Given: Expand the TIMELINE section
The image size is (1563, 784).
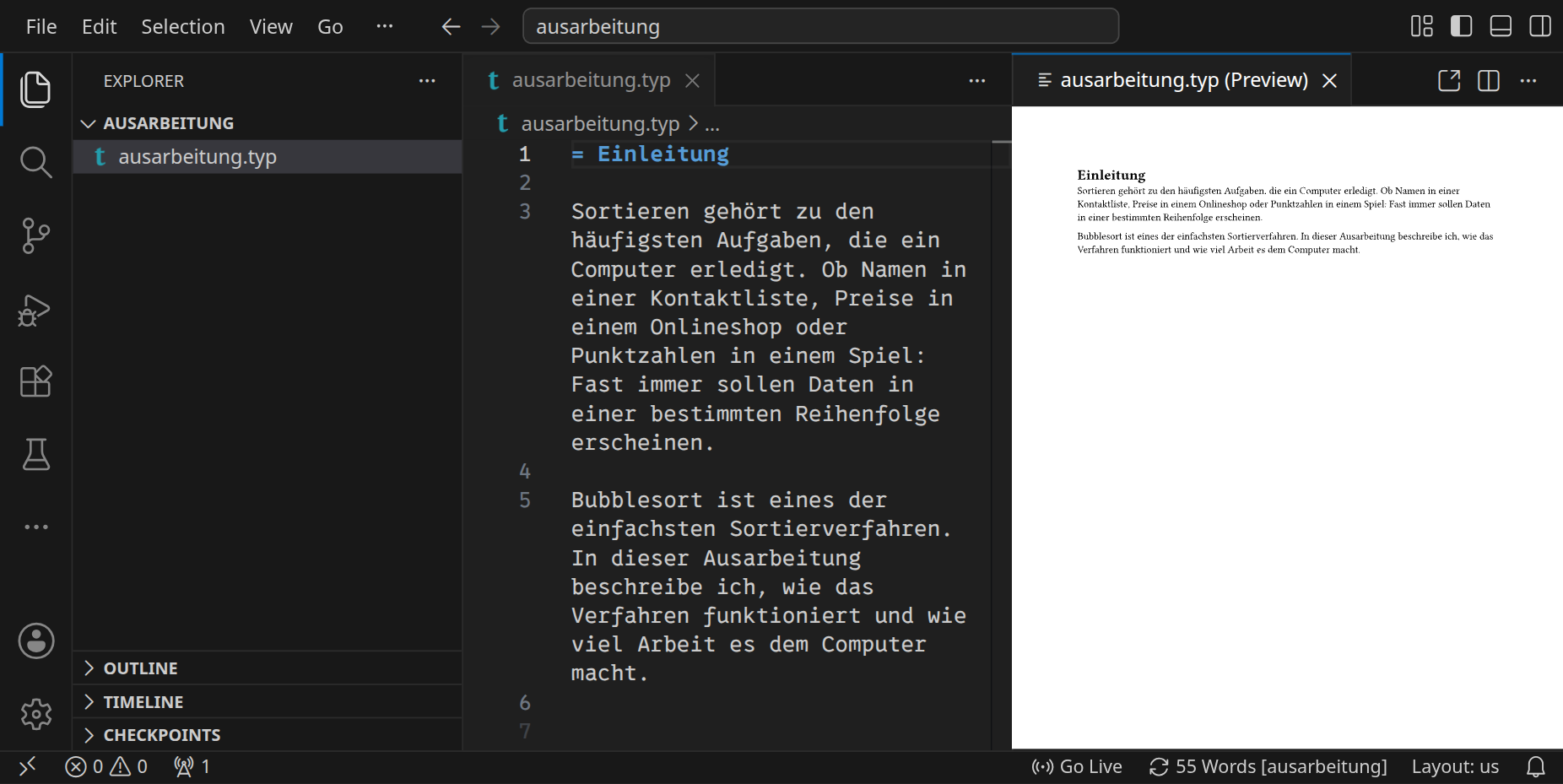Looking at the screenshot, I should tap(268, 702).
